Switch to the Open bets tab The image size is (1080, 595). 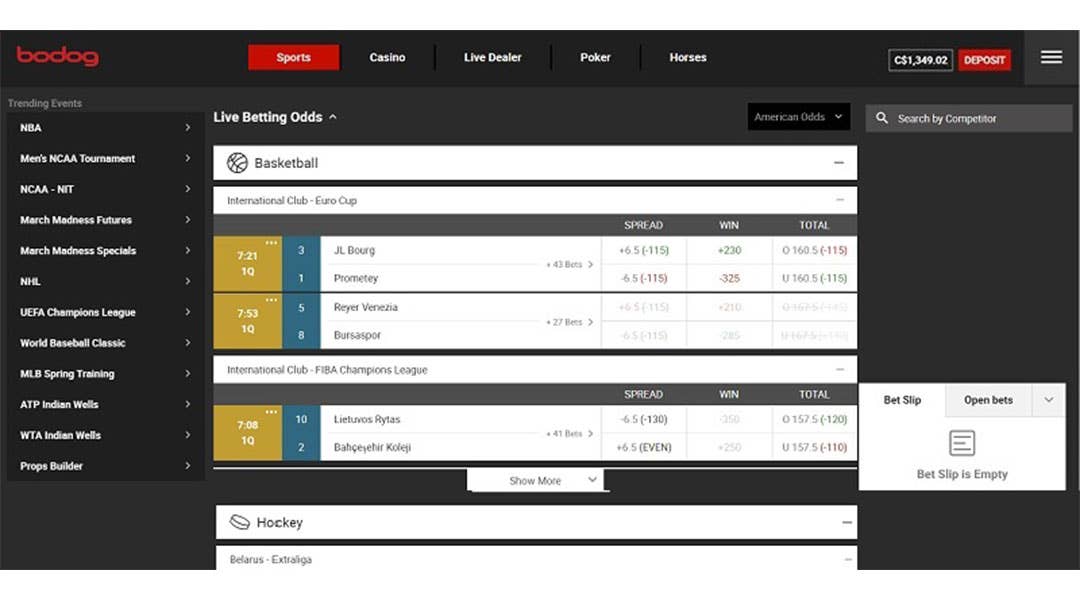pos(988,400)
